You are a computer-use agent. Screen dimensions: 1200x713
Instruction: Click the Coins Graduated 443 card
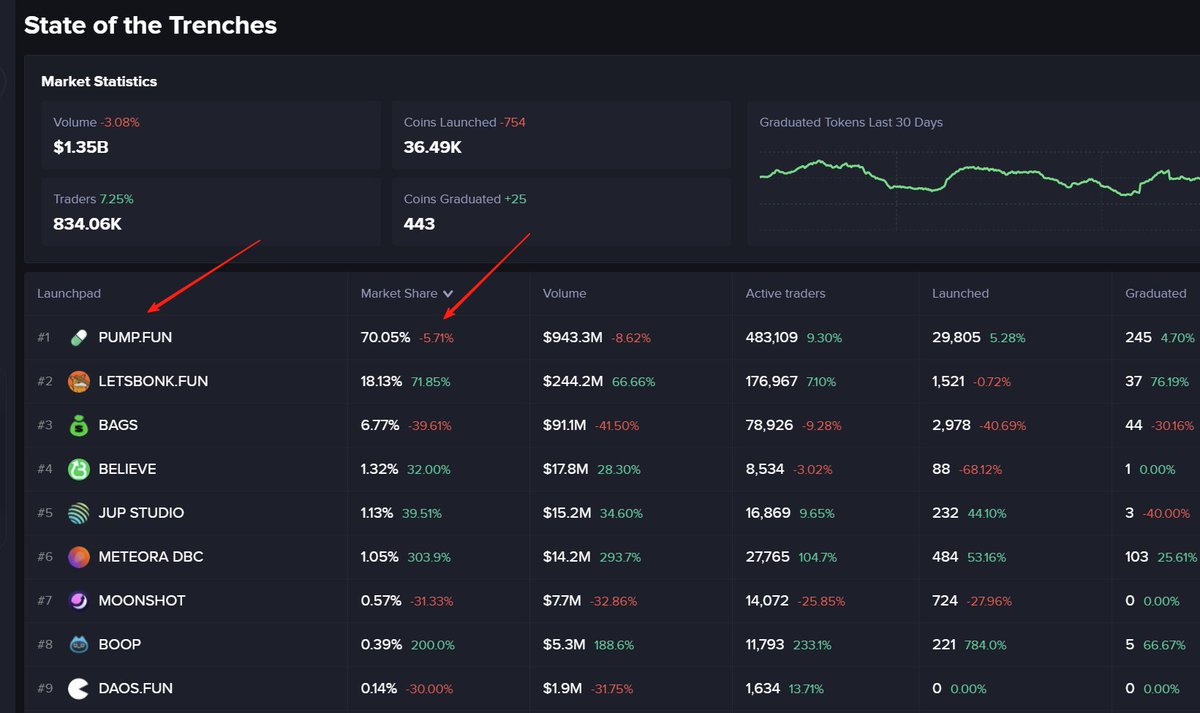coord(561,212)
